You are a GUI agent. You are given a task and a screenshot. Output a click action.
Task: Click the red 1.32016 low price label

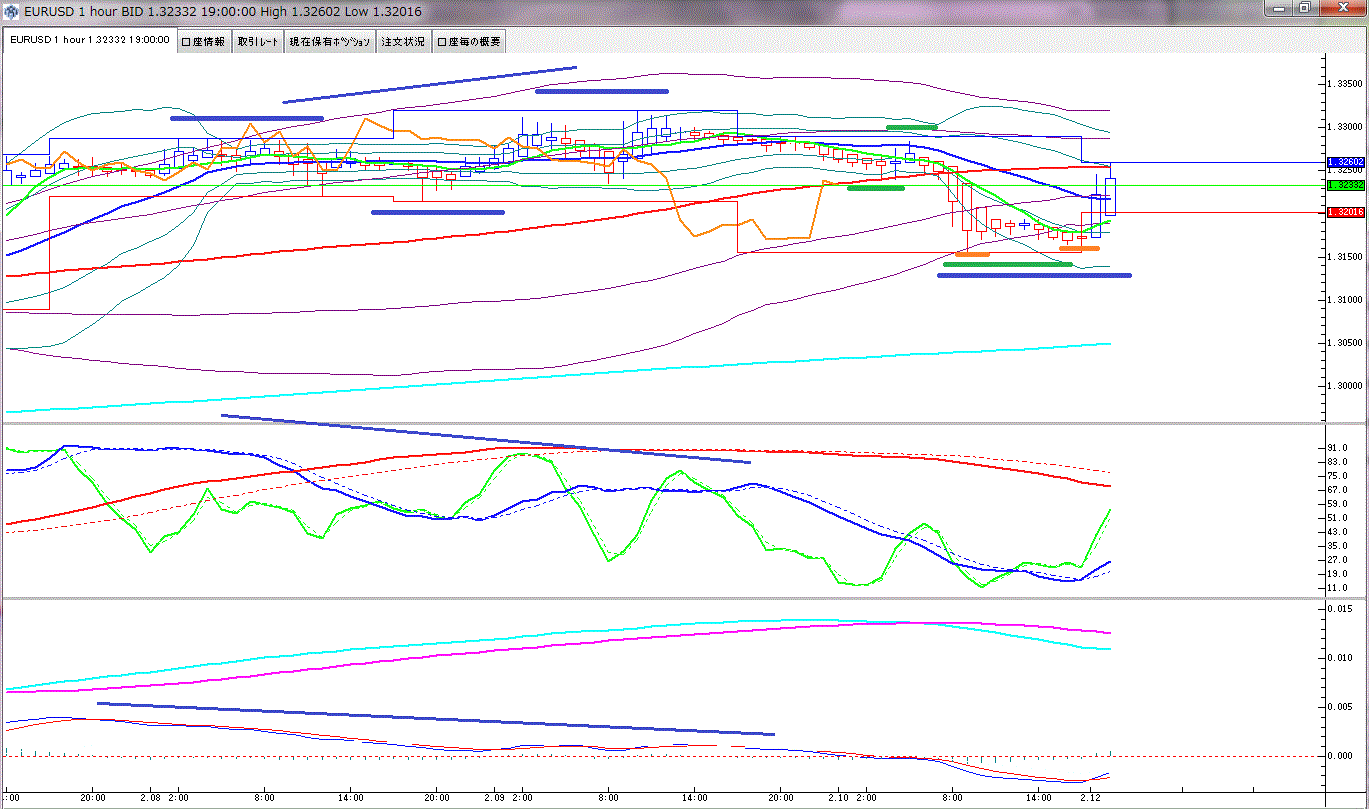[1344, 212]
